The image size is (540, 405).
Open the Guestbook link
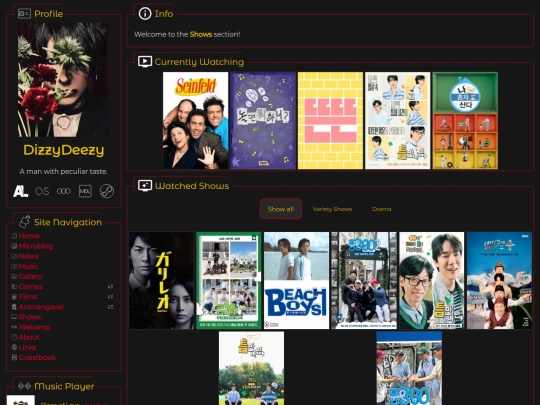tap(37, 357)
